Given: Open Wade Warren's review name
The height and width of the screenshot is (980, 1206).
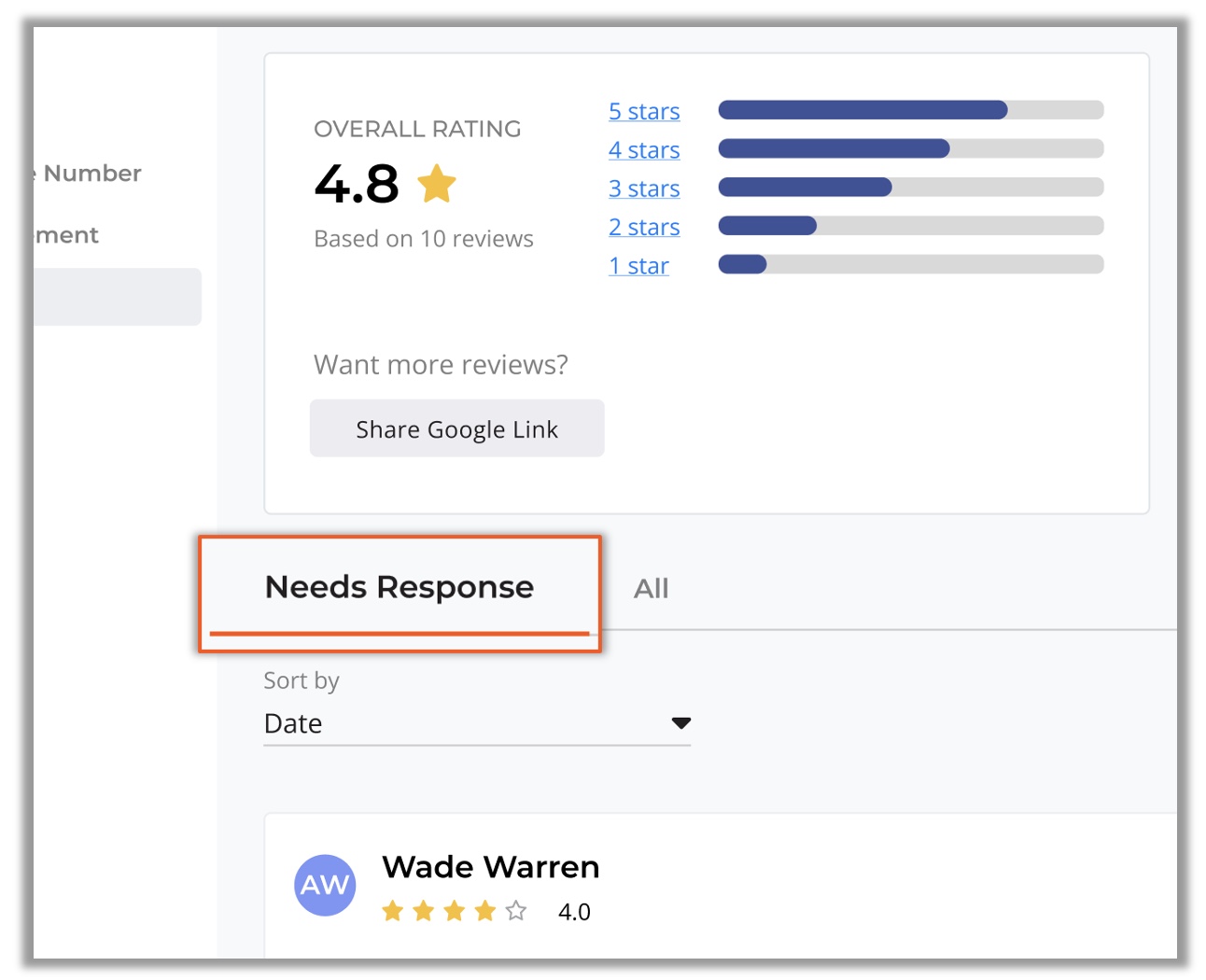Looking at the screenshot, I should pyautogui.click(x=490, y=867).
